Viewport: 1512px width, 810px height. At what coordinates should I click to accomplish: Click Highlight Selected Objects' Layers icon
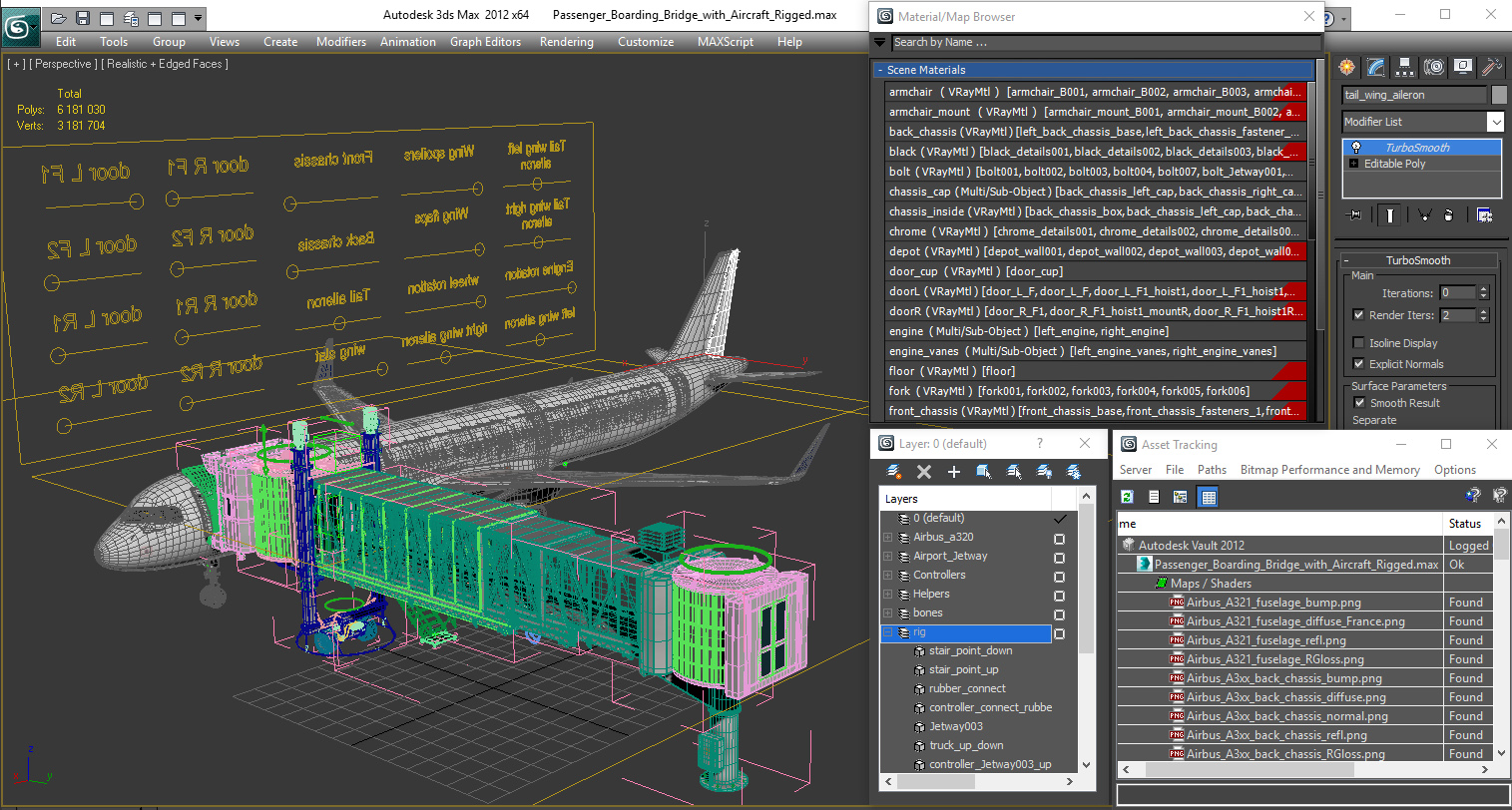[1014, 472]
